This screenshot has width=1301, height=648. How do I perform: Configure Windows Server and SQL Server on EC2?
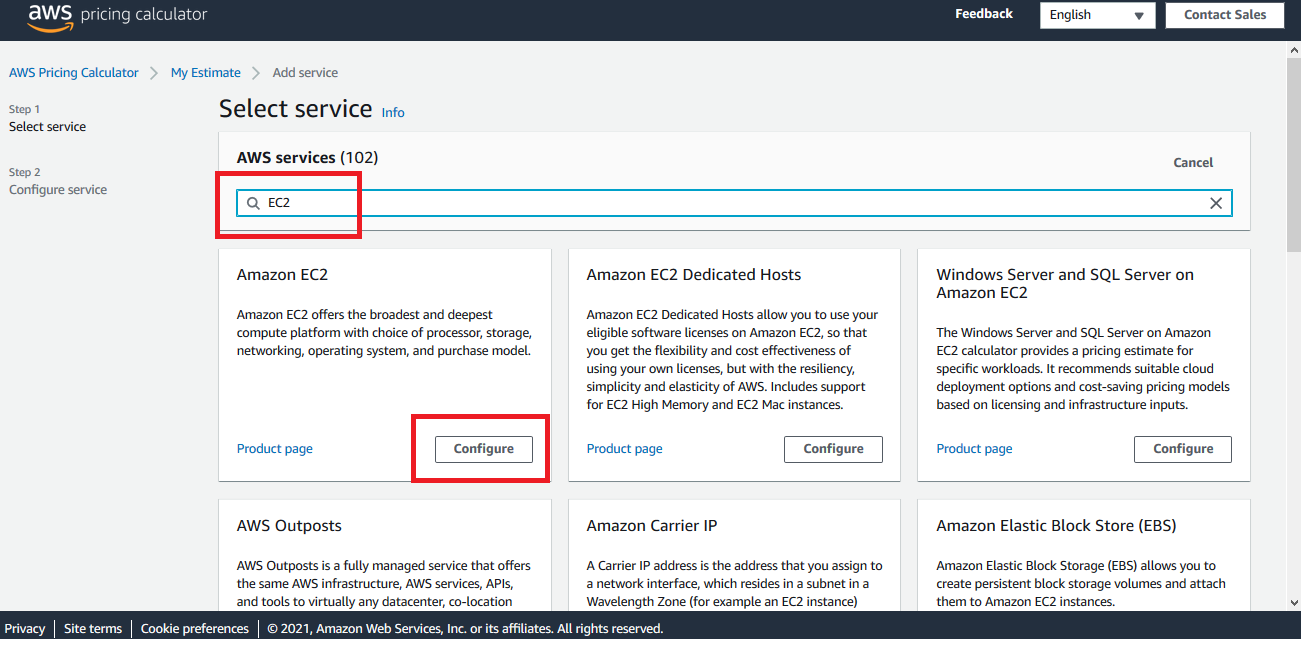click(1183, 449)
